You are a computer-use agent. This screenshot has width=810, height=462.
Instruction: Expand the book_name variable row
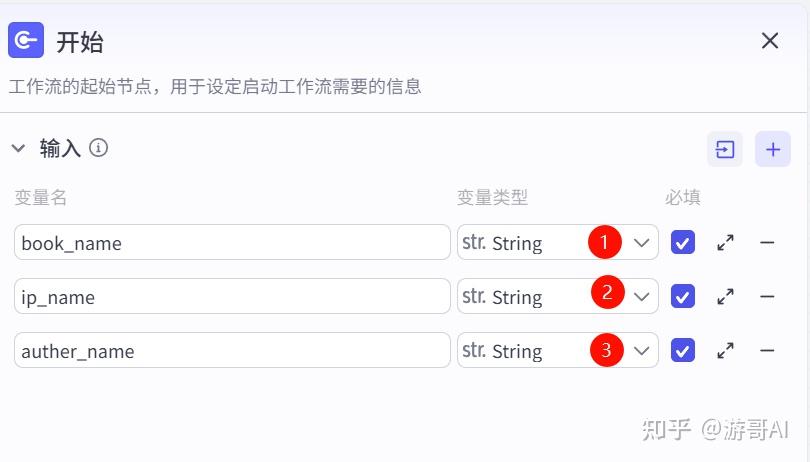tap(725, 242)
